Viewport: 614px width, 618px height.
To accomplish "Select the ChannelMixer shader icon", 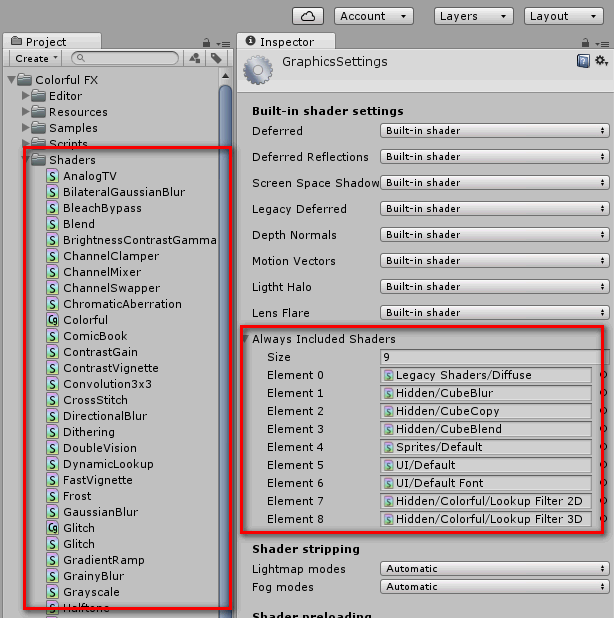I will (x=52, y=272).
